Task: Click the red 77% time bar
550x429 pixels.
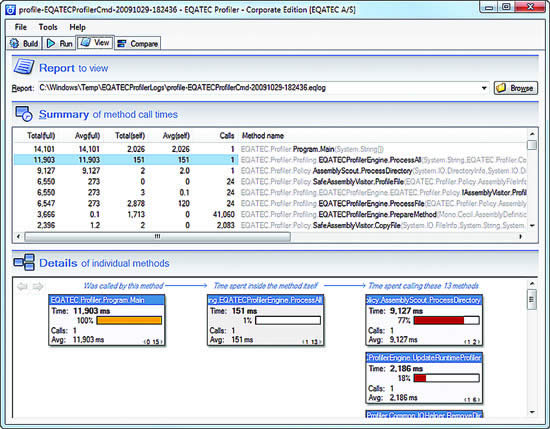Action: (446, 320)
